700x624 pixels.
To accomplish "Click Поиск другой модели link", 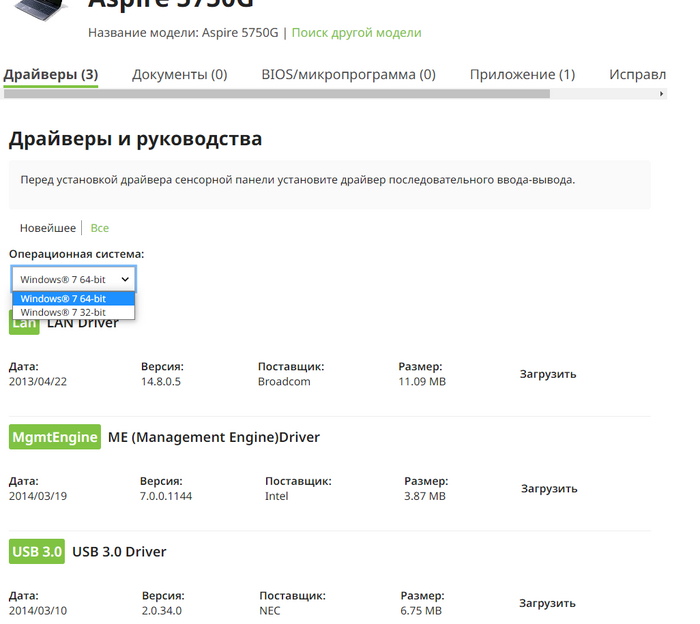I will tap(356, 33).
